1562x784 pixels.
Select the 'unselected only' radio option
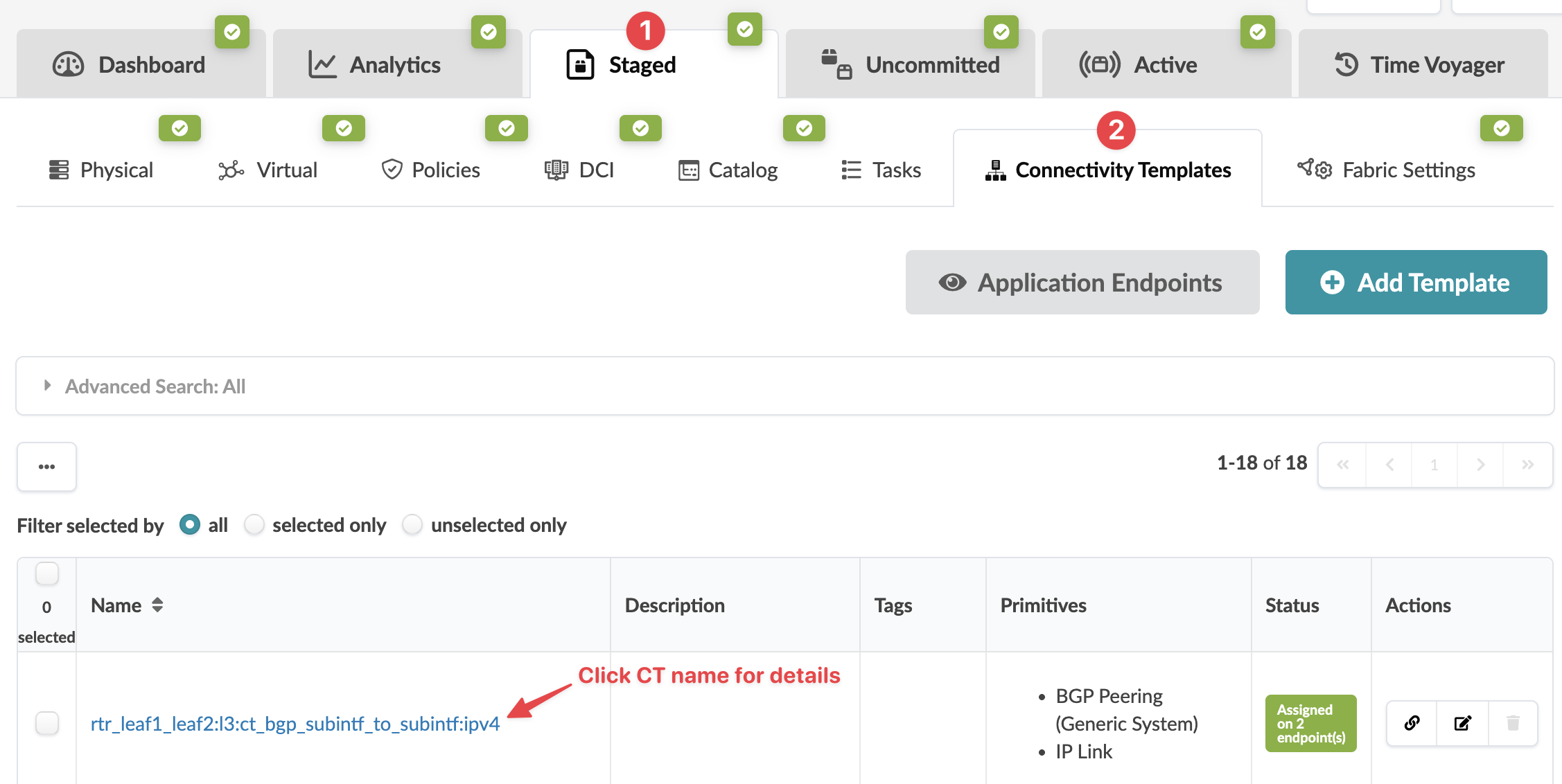(x=412, y=525)
